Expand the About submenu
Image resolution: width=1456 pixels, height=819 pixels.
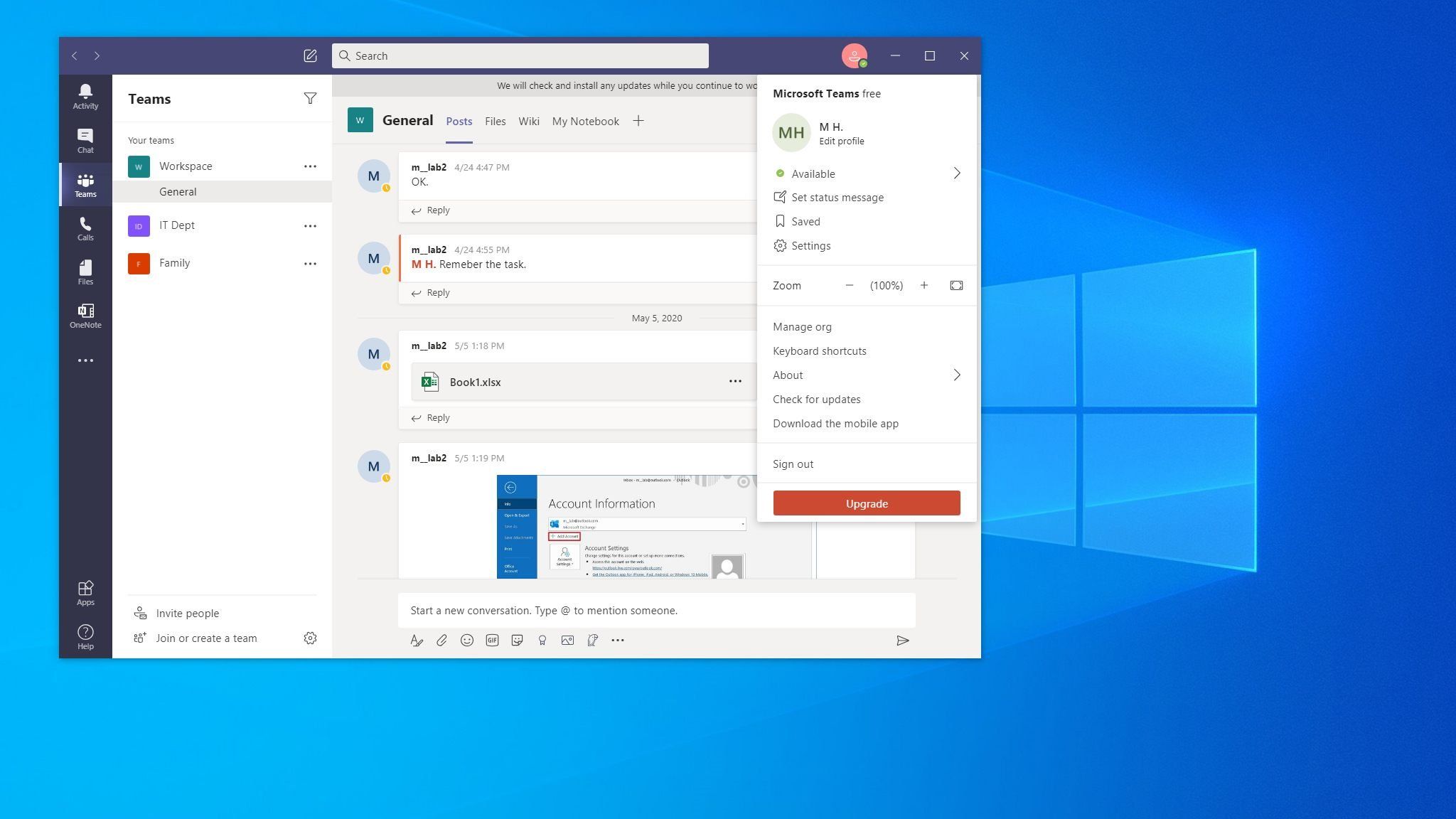tap(956, 375)
